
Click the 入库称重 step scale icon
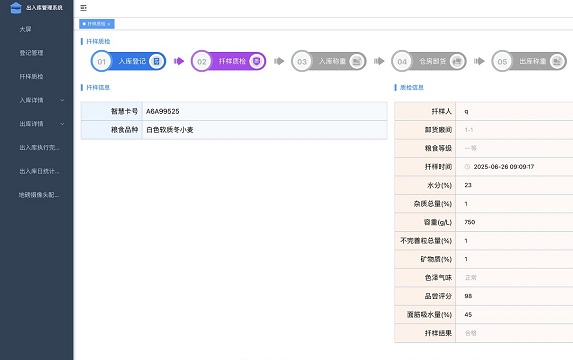coord(357,61)
